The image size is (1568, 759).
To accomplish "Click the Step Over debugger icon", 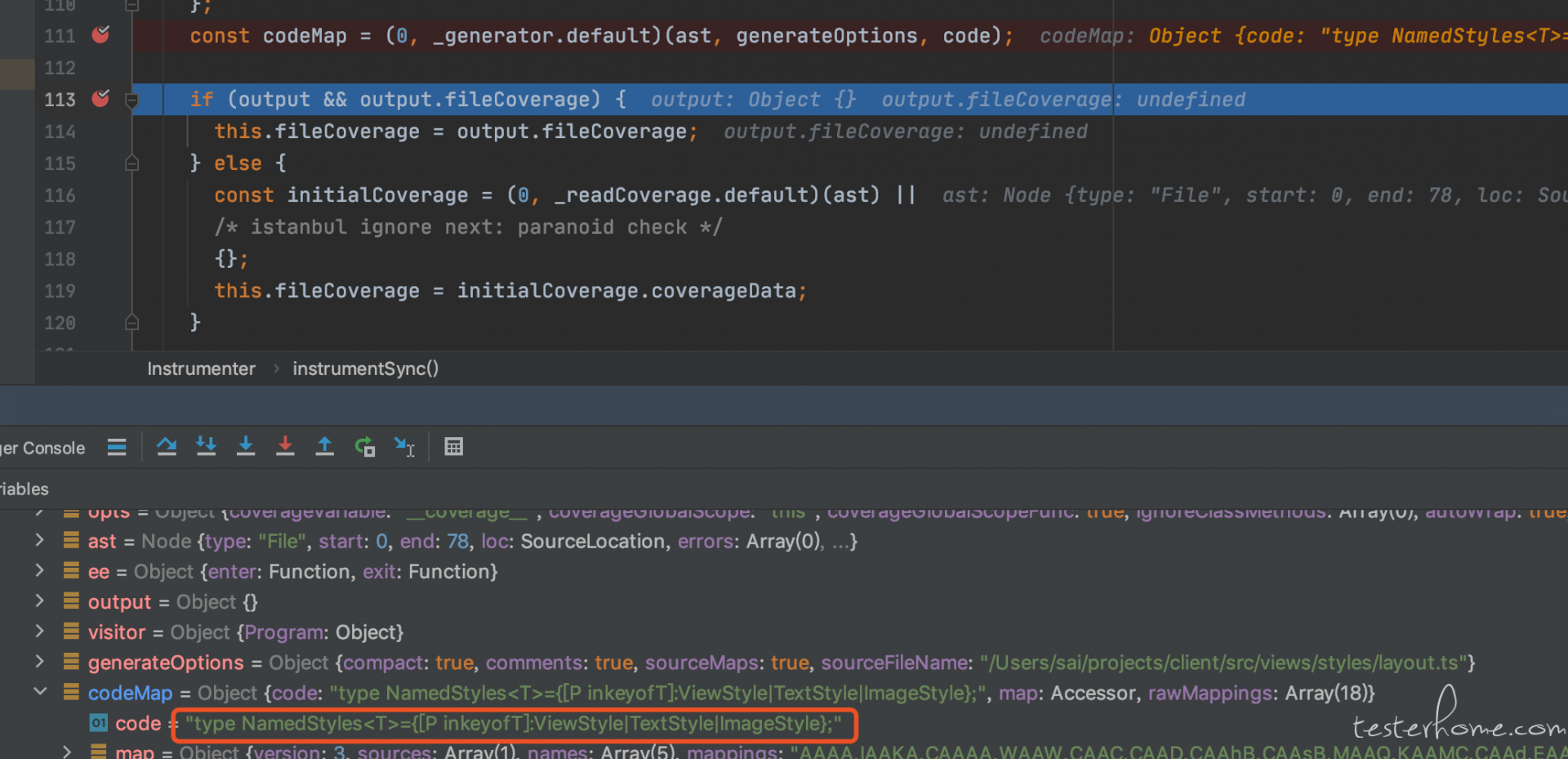I will 167,447.
